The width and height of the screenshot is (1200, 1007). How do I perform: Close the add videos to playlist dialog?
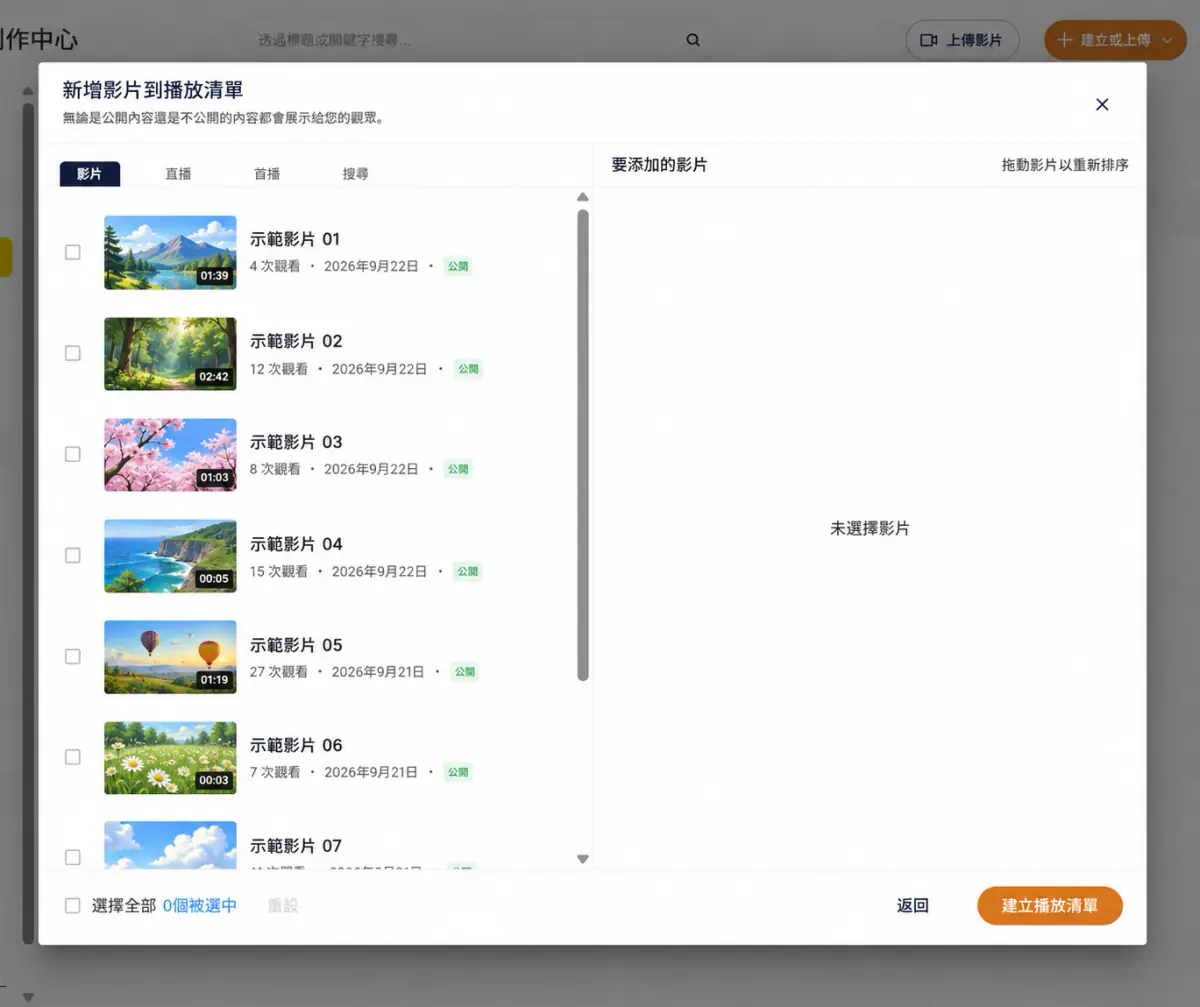[x=1102, y=104]
